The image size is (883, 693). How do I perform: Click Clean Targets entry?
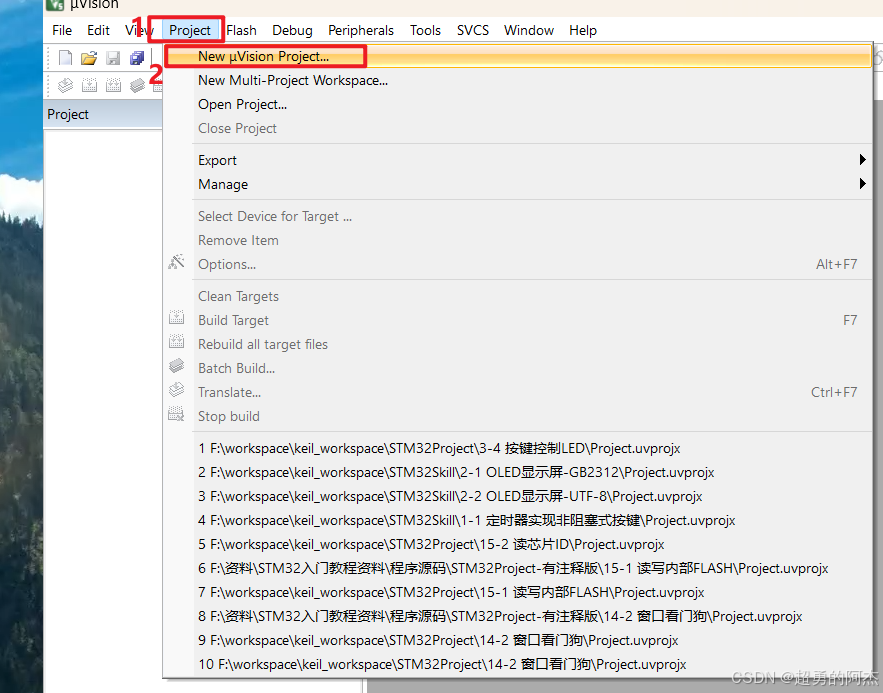[517, 296]
